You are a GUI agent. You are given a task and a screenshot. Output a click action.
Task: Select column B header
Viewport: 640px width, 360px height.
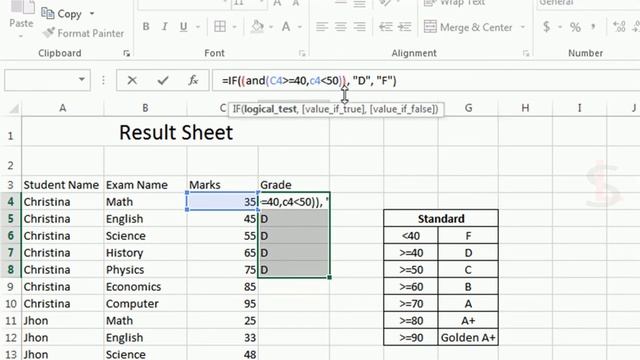click(x=145, y=108)
